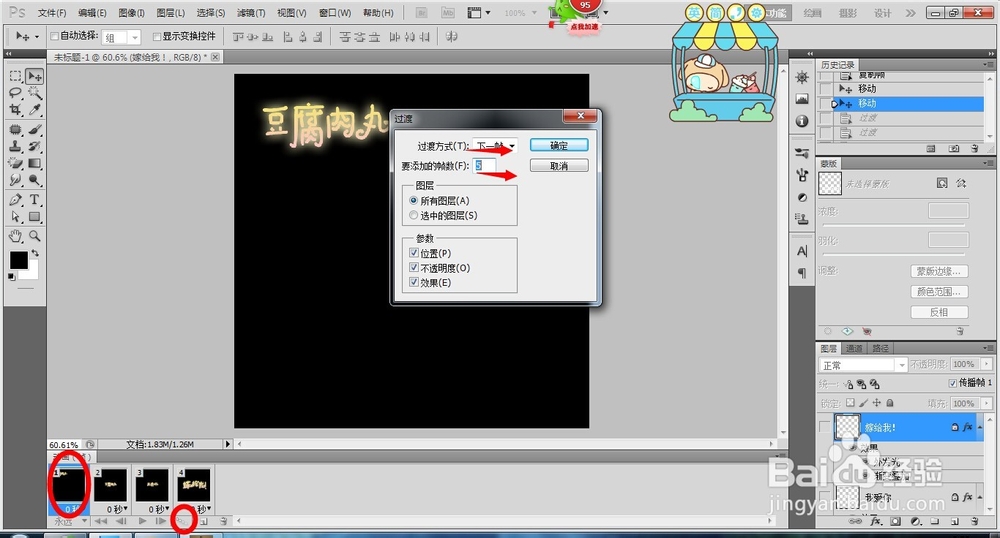The image size is (1000, 538).
Task: Switch to the 通道 channels tab
Action: (x=853, y=348)
